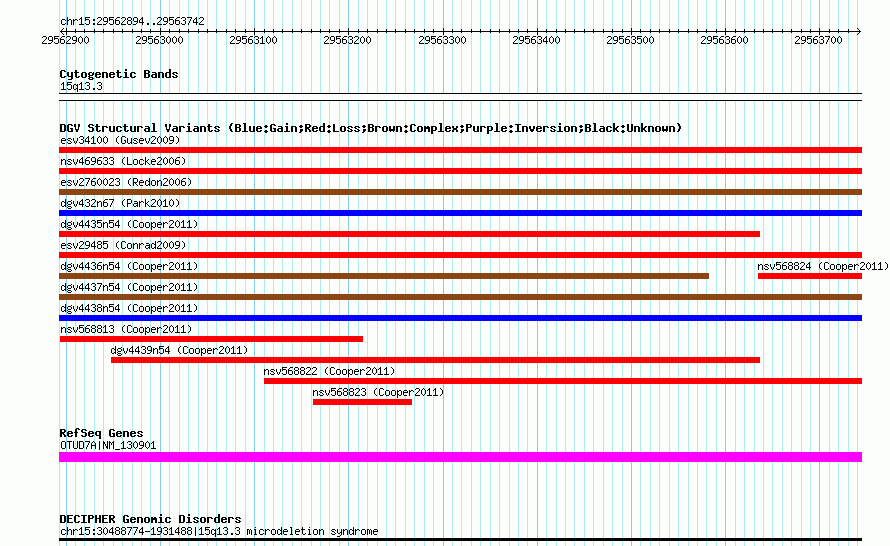Open esv29485 (Conrad2009) label
The image size is (890, 546).
[123, 245]
